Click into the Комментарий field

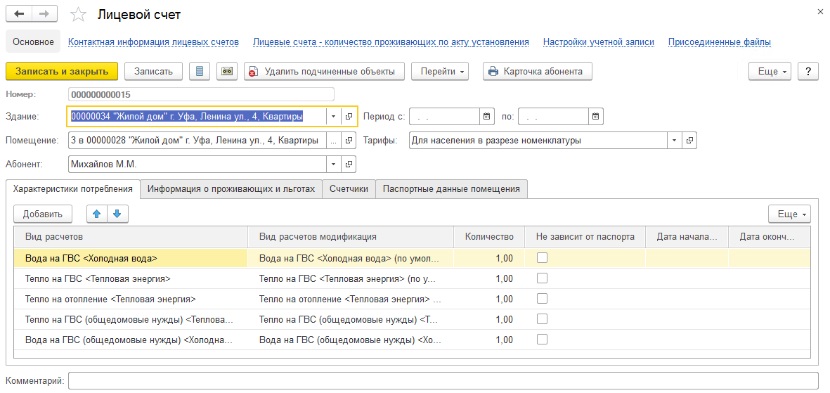click(x=443, y=380)
